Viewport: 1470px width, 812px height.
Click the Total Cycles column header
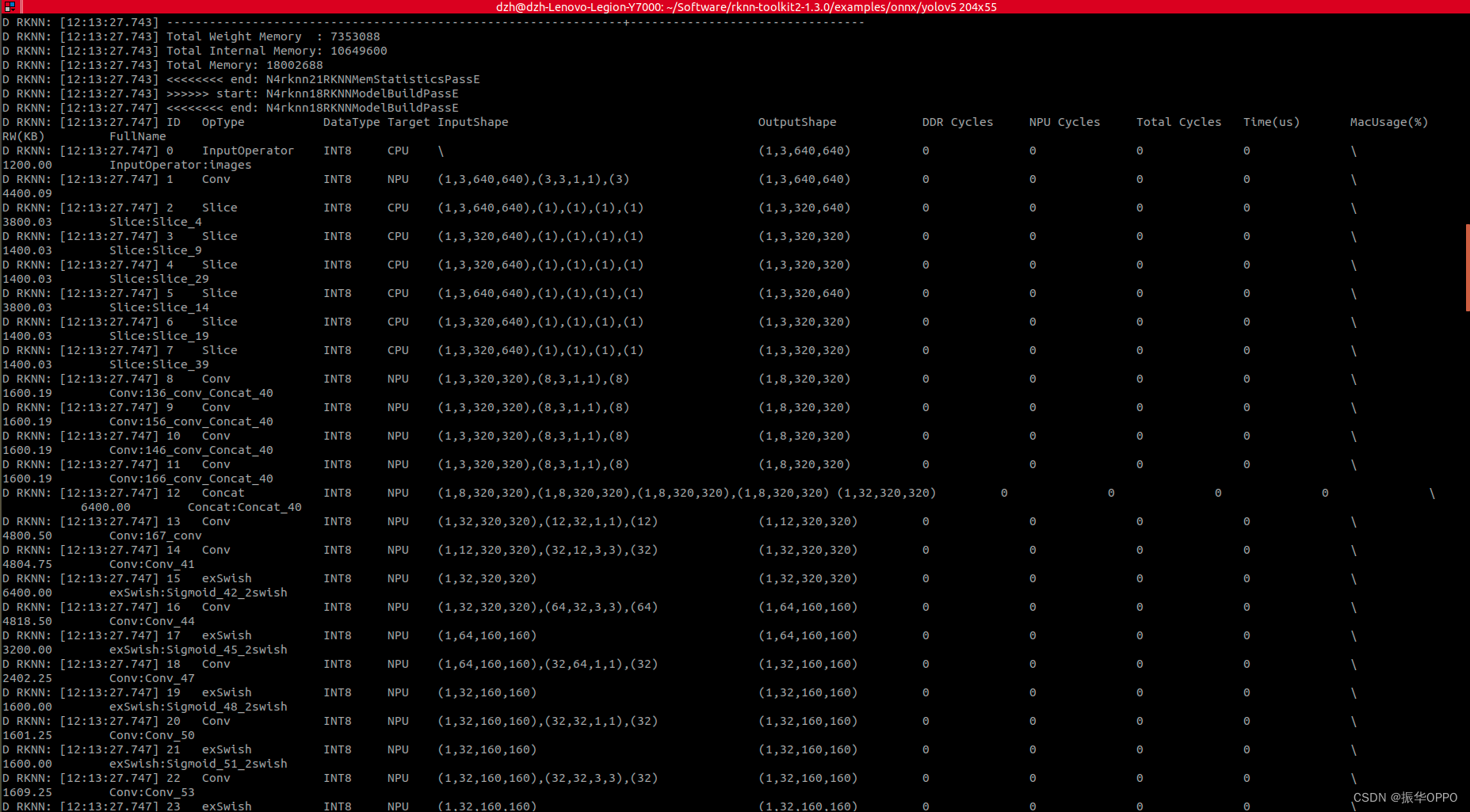[1178, 122]
